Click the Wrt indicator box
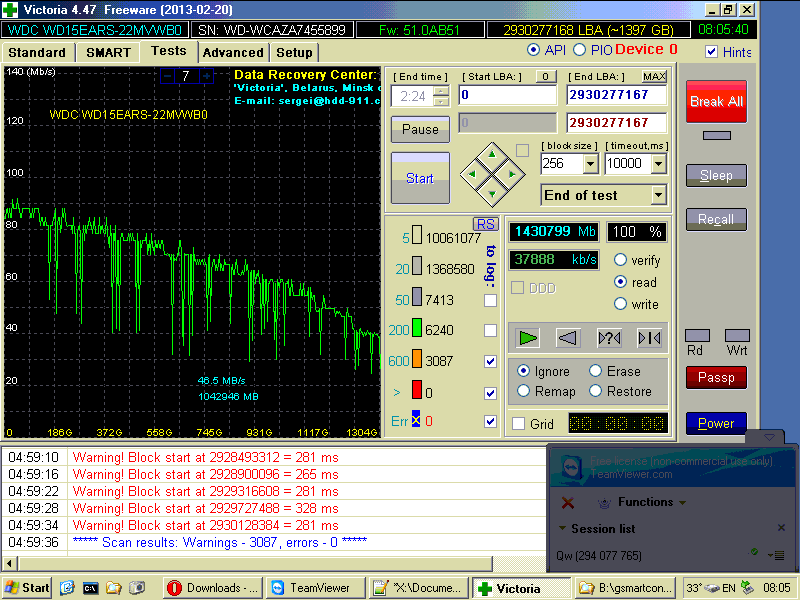This screenshot has width=800, height=600. (737, 335)
